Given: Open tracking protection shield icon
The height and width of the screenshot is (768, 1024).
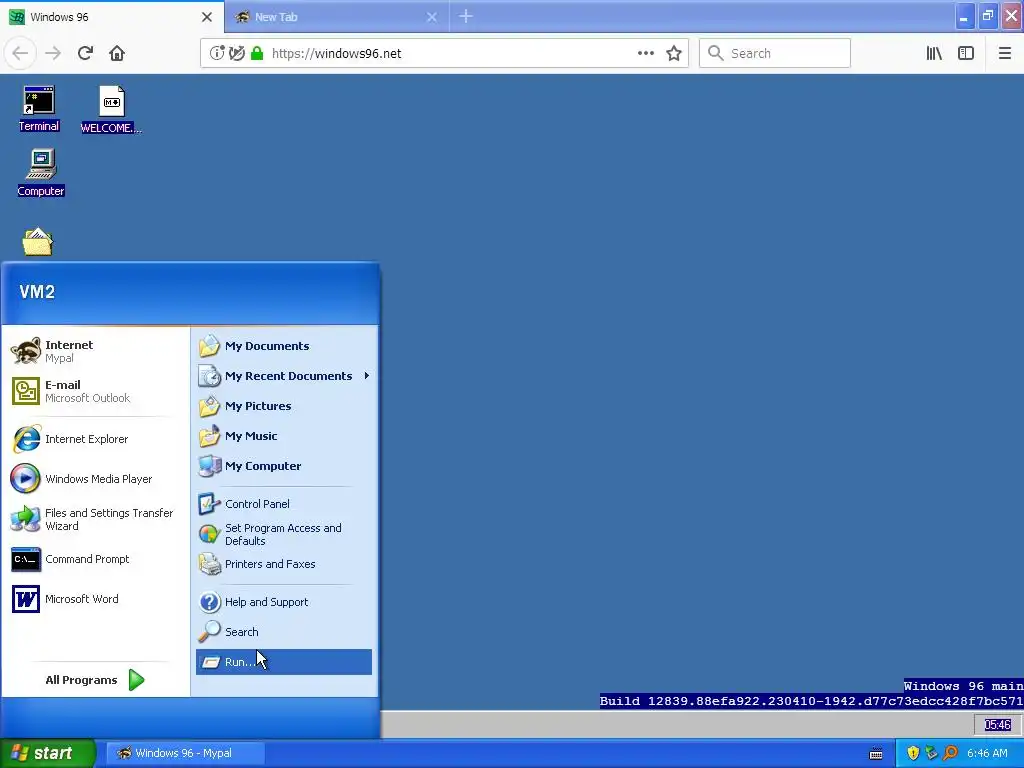Looking at the screenshot, I should (x=237, y=53).
